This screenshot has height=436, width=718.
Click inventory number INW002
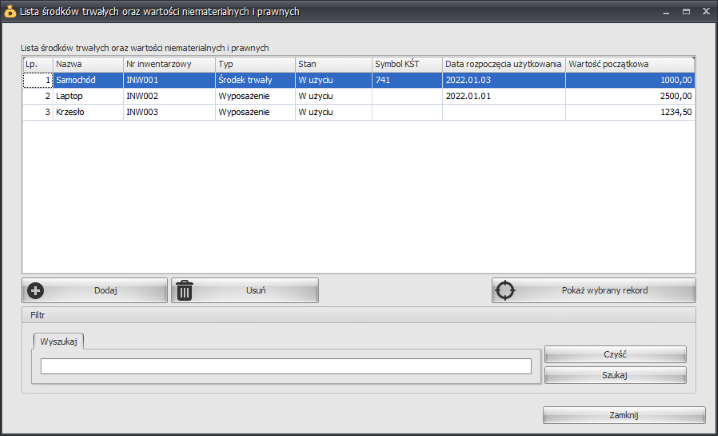click(x=169, y=96)
